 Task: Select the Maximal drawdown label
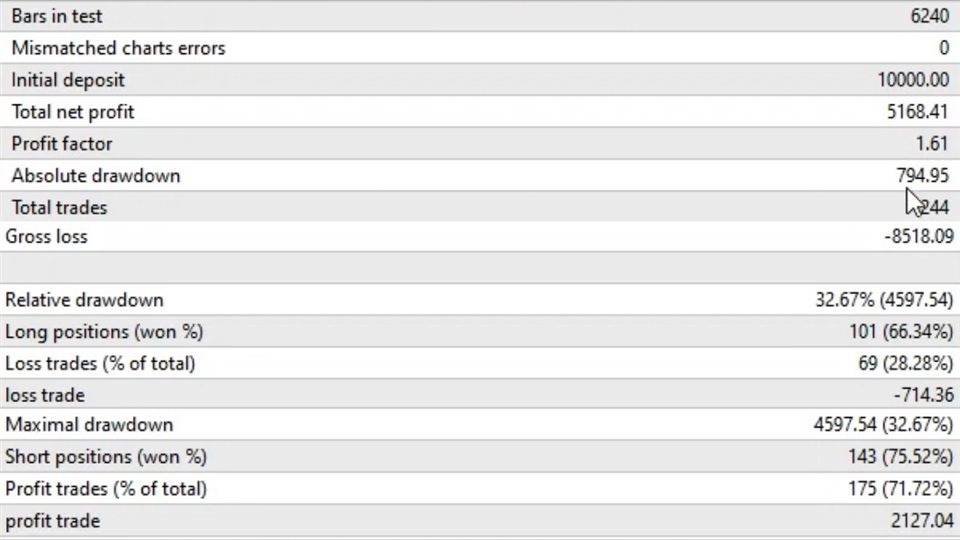click(89, 424)
